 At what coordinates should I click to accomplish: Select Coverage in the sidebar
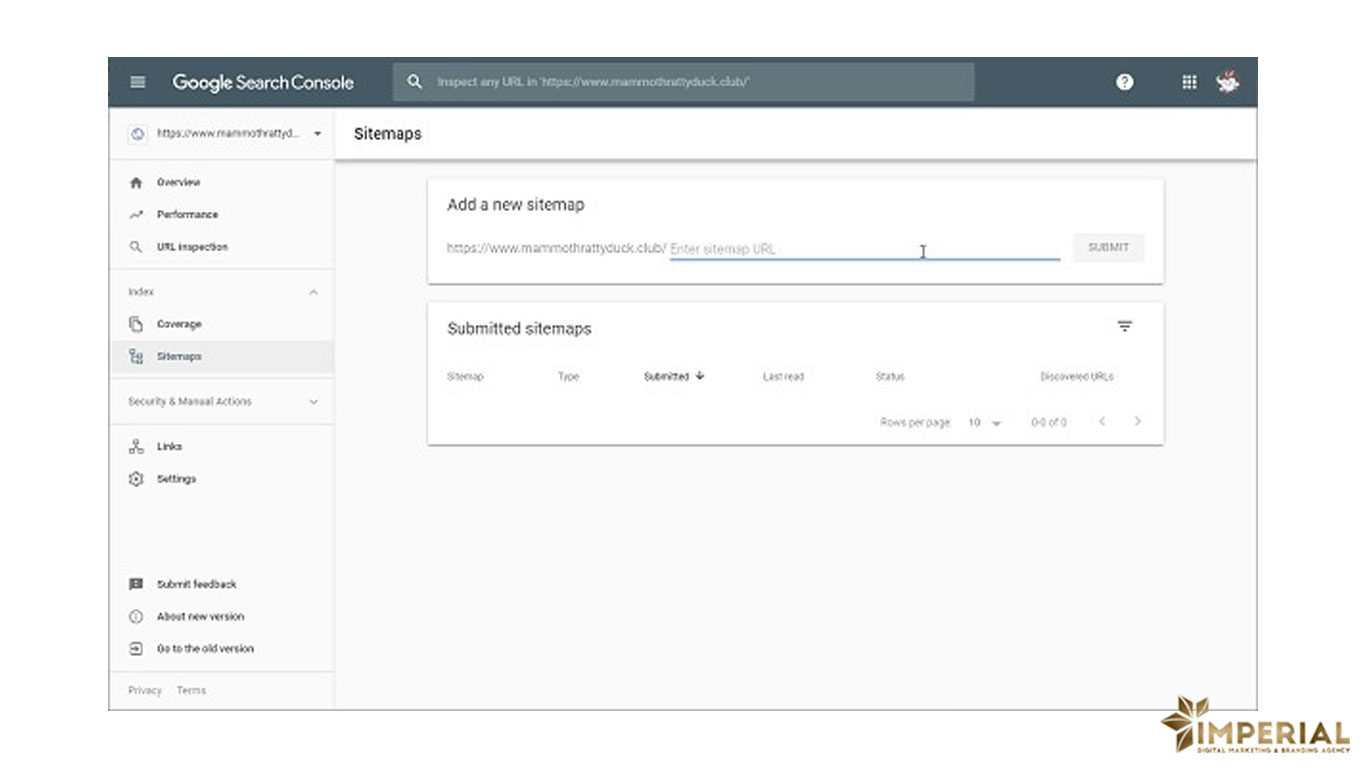(x=179, y=324)
